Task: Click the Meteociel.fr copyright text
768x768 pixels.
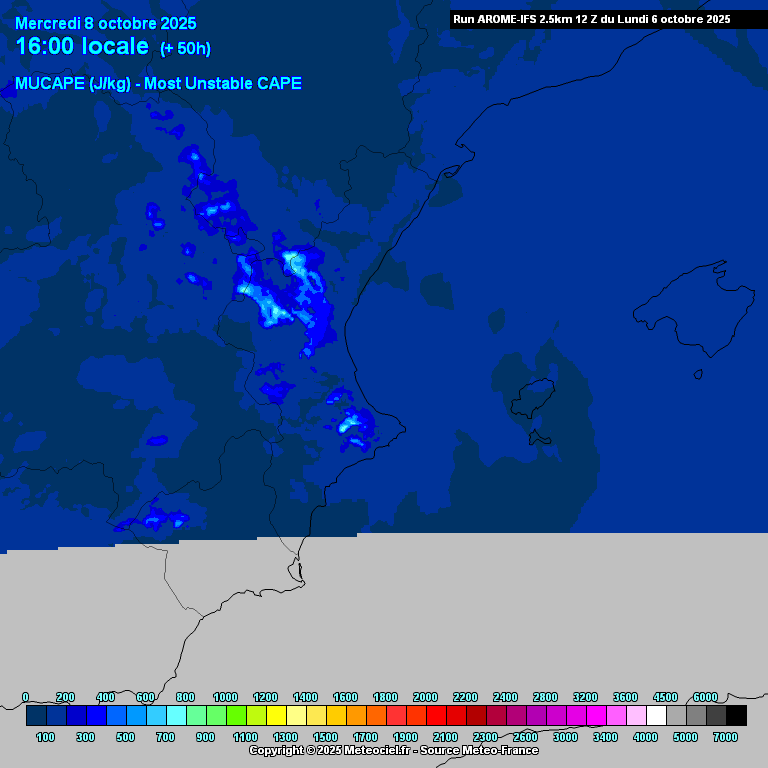Action: click(393, 750)
